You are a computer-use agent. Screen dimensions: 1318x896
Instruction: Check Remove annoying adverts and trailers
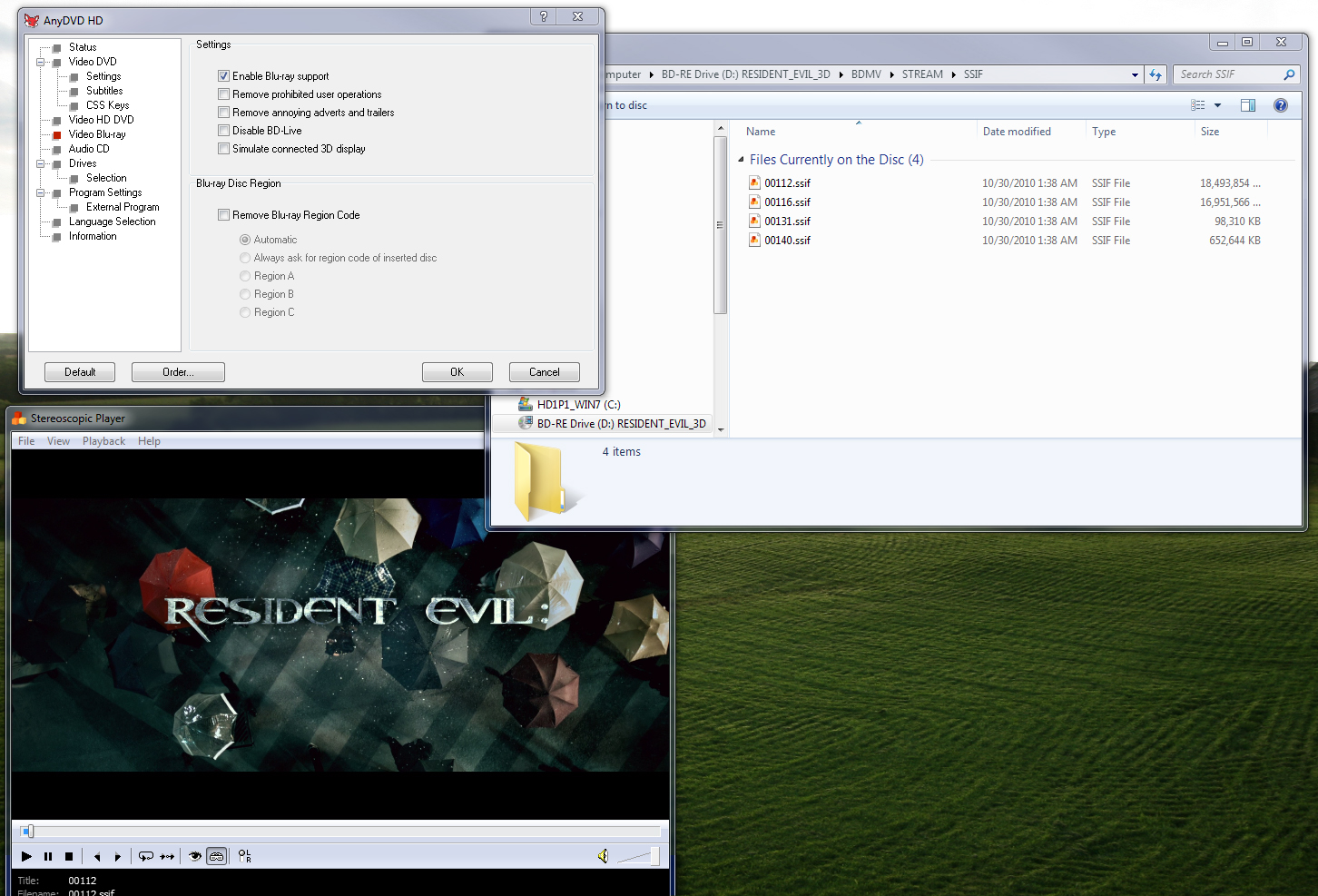[x=223, y=113]
